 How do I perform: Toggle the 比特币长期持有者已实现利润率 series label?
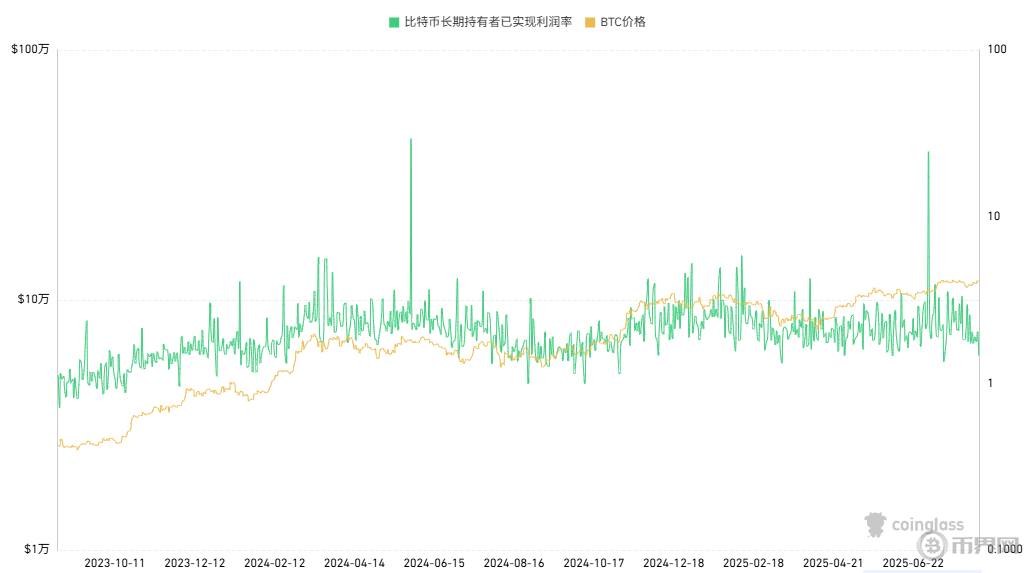pos(487,22)
